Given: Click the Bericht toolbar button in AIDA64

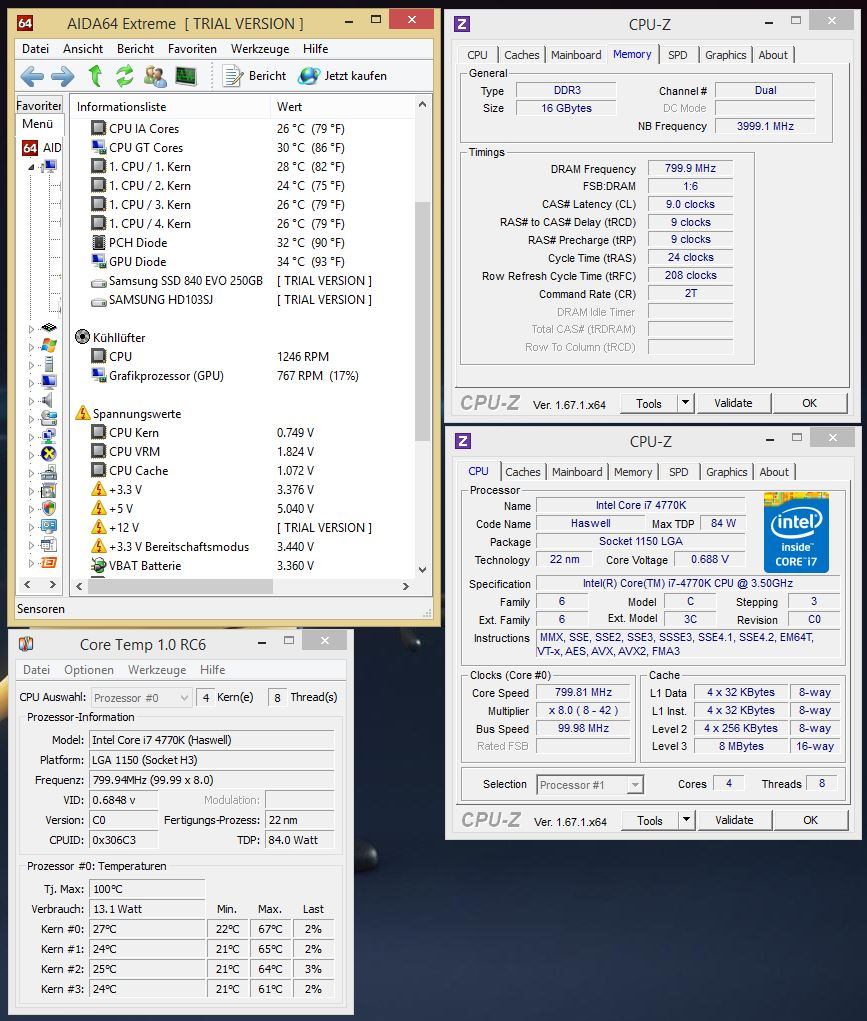Looking at the screenshot, I should [255, 76].
